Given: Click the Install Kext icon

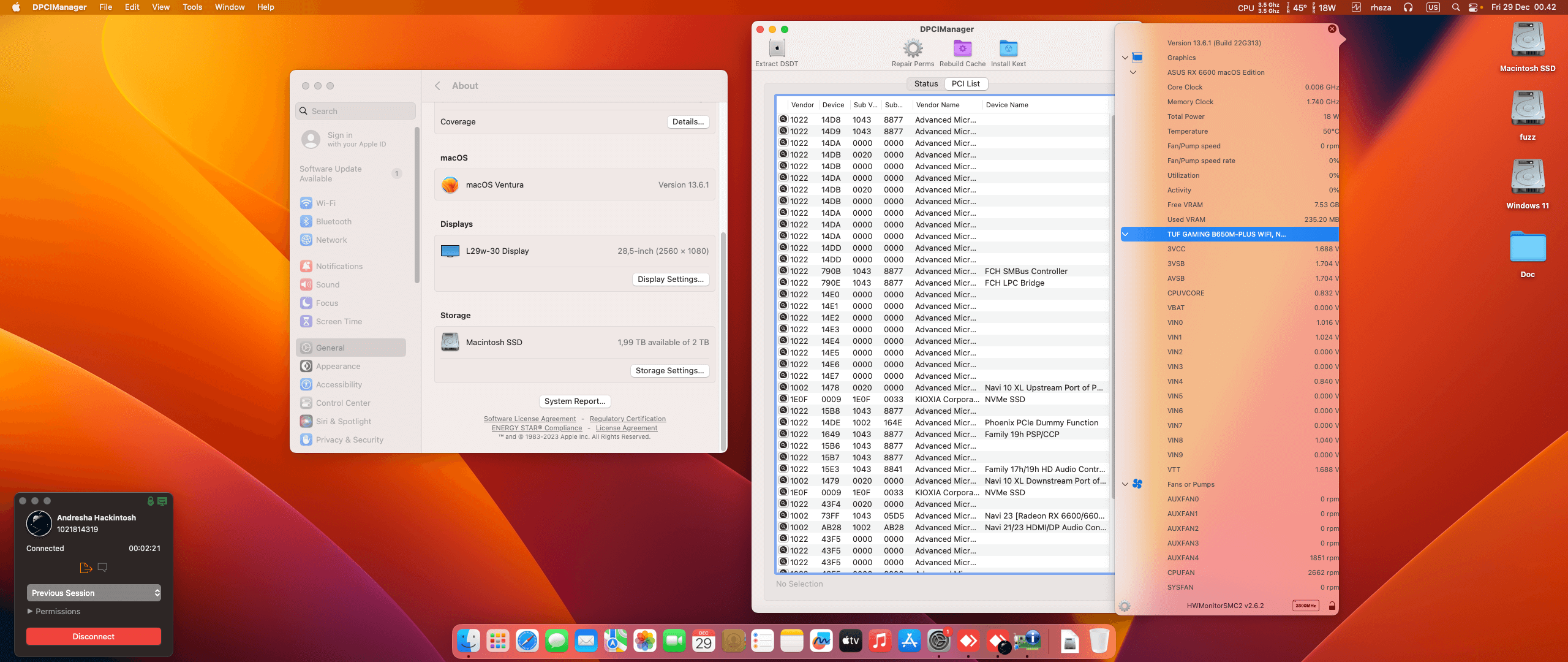Looking at the screenshot, I should click(x=1008, y=48).
